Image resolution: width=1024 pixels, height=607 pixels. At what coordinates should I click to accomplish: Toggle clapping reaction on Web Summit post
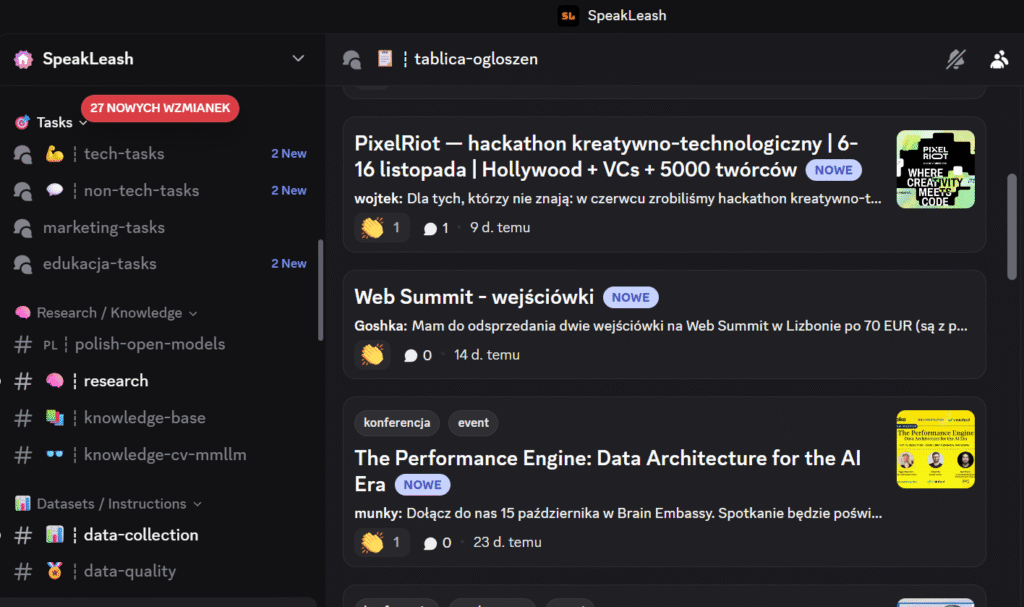pos(372,355)
